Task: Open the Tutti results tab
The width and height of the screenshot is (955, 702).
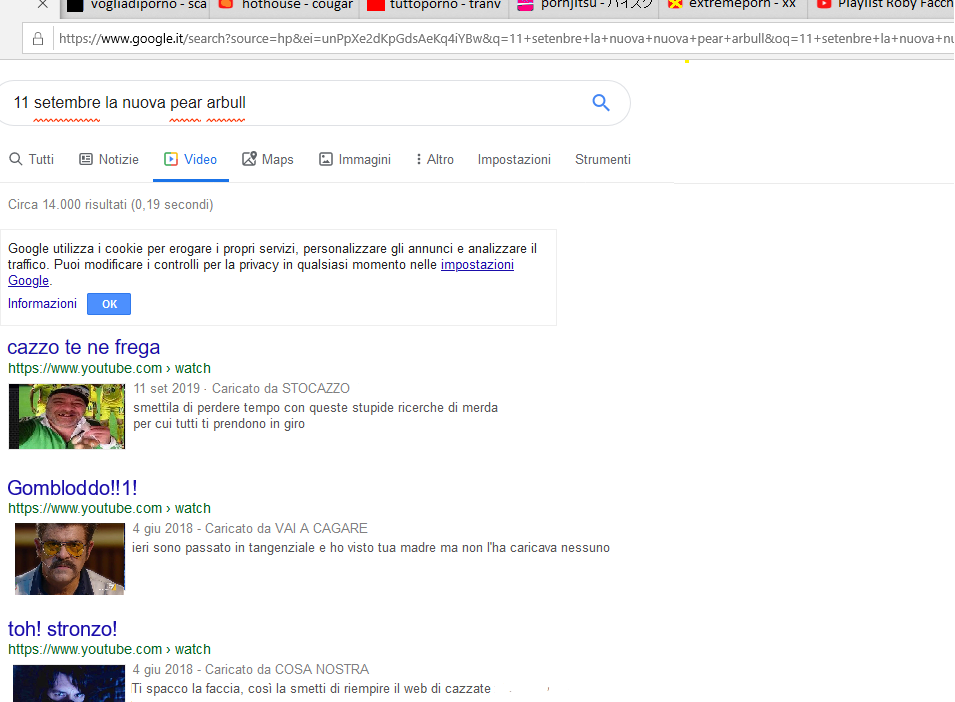Action: 32,160
